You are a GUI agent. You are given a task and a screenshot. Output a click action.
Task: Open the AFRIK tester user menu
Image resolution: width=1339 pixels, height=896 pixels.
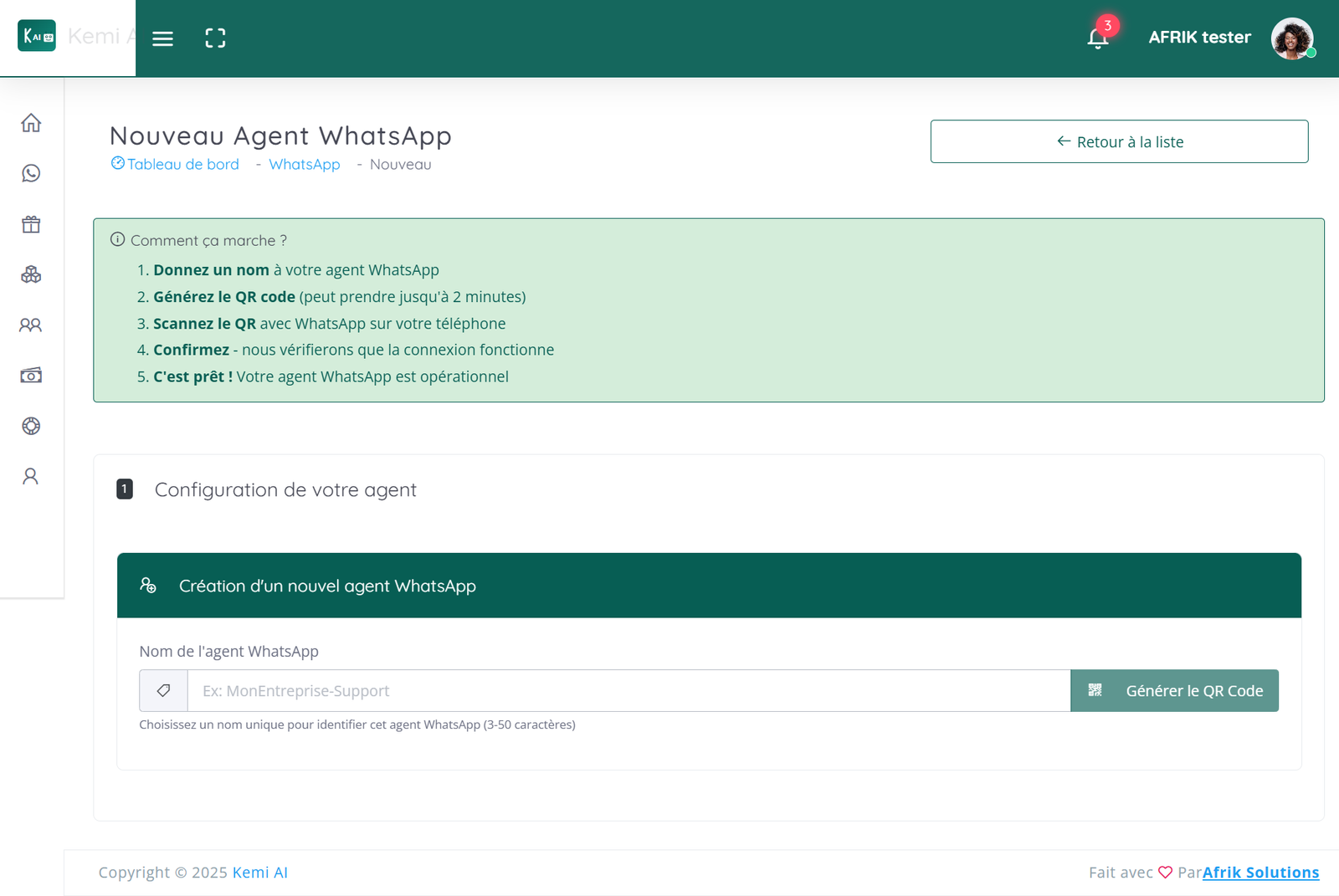tap(1199, 38)
